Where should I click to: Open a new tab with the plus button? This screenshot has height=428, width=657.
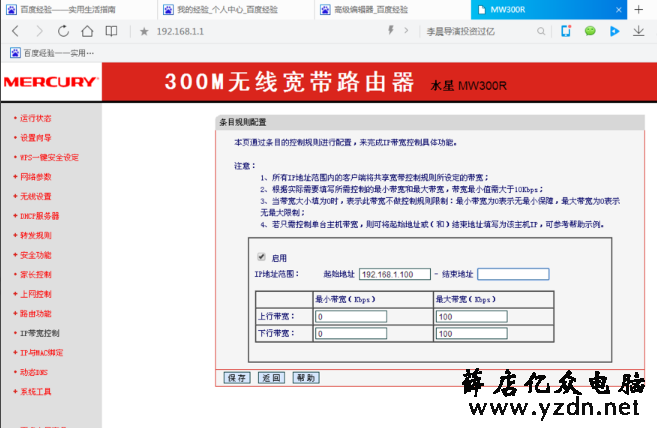(639, 9)
